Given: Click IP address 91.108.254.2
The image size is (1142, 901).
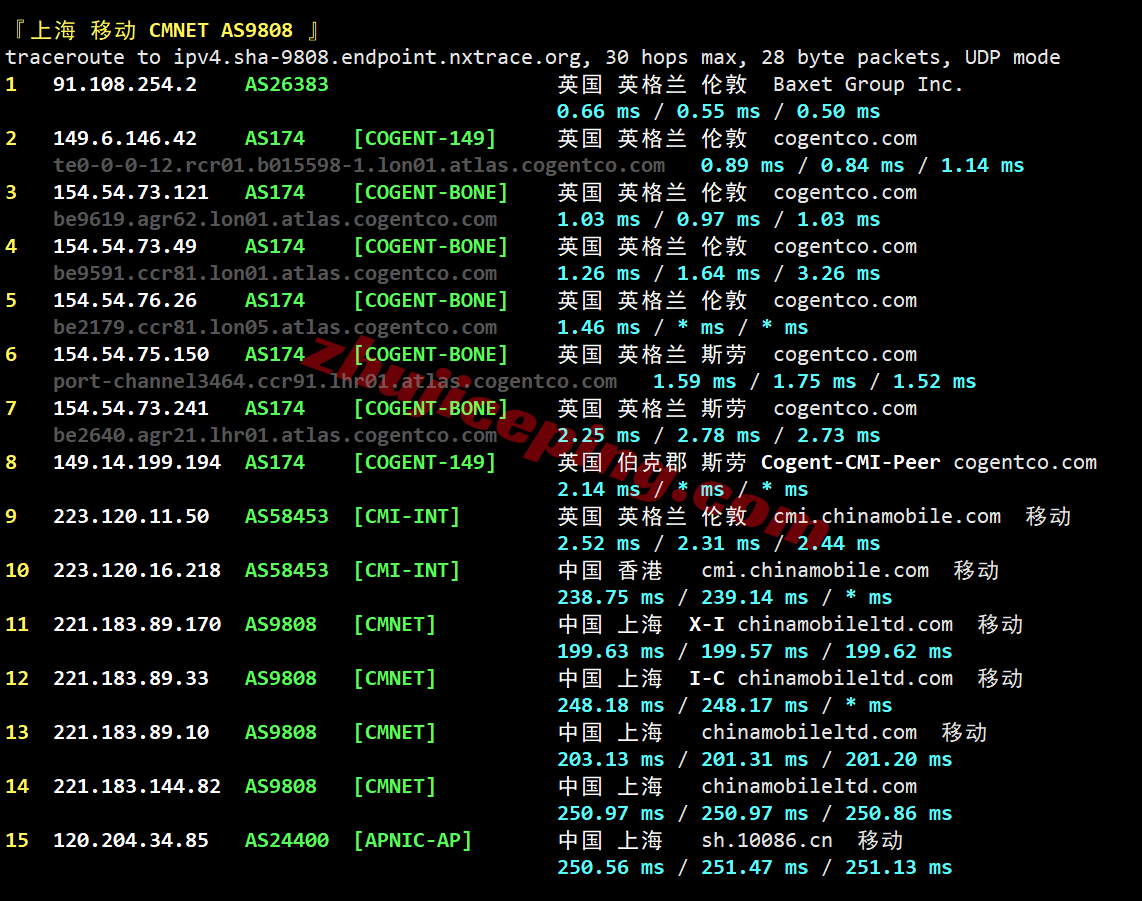Looking at the screenshot, I should click(125, 84).
